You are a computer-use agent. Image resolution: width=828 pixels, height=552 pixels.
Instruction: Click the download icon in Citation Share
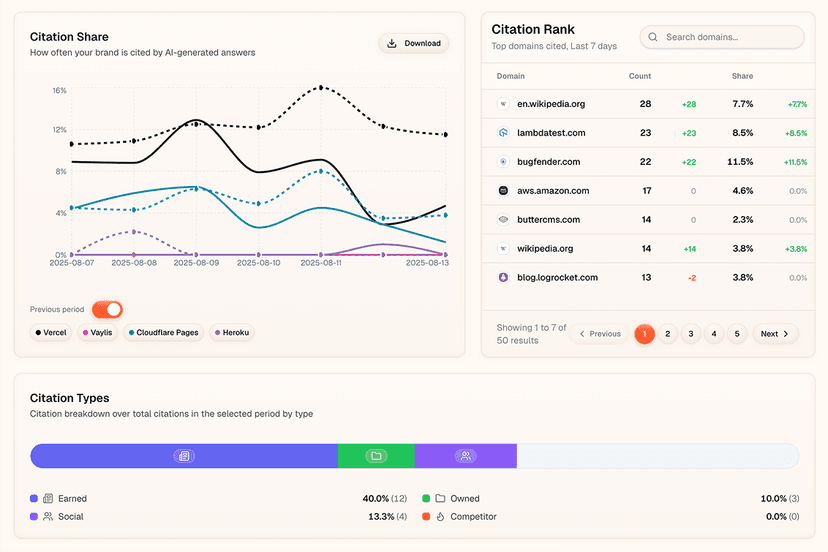pos(392,43)
